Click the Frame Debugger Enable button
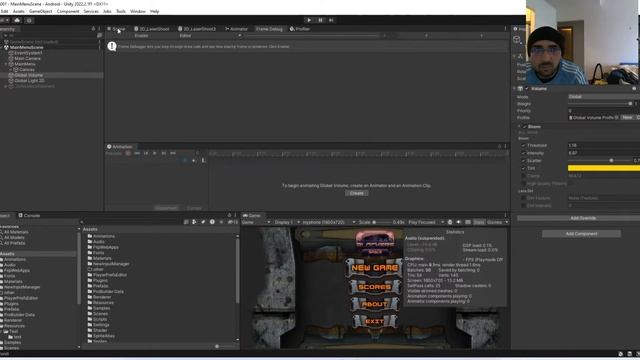This screenshot has width=640, height=360. [141, 36]
